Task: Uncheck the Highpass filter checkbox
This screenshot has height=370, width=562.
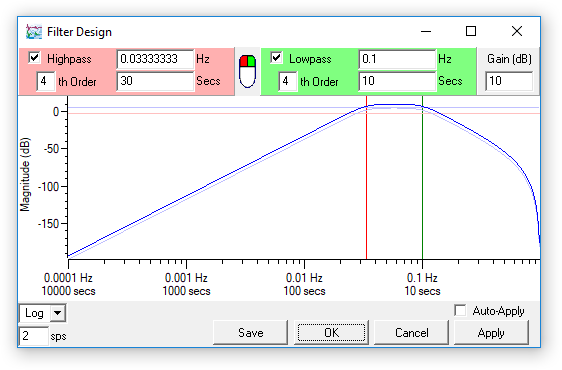Action: click(34, 58)
